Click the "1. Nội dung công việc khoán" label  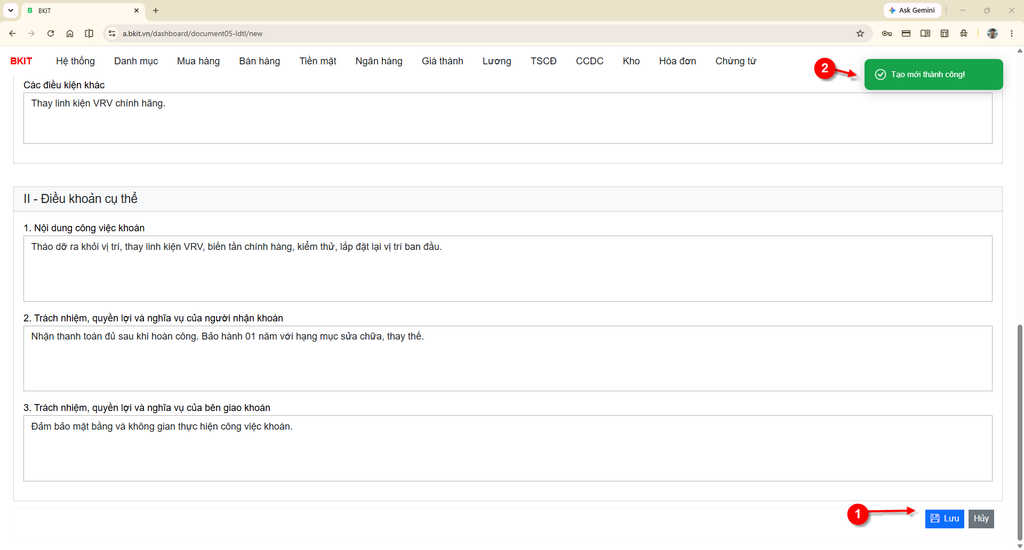84,228
